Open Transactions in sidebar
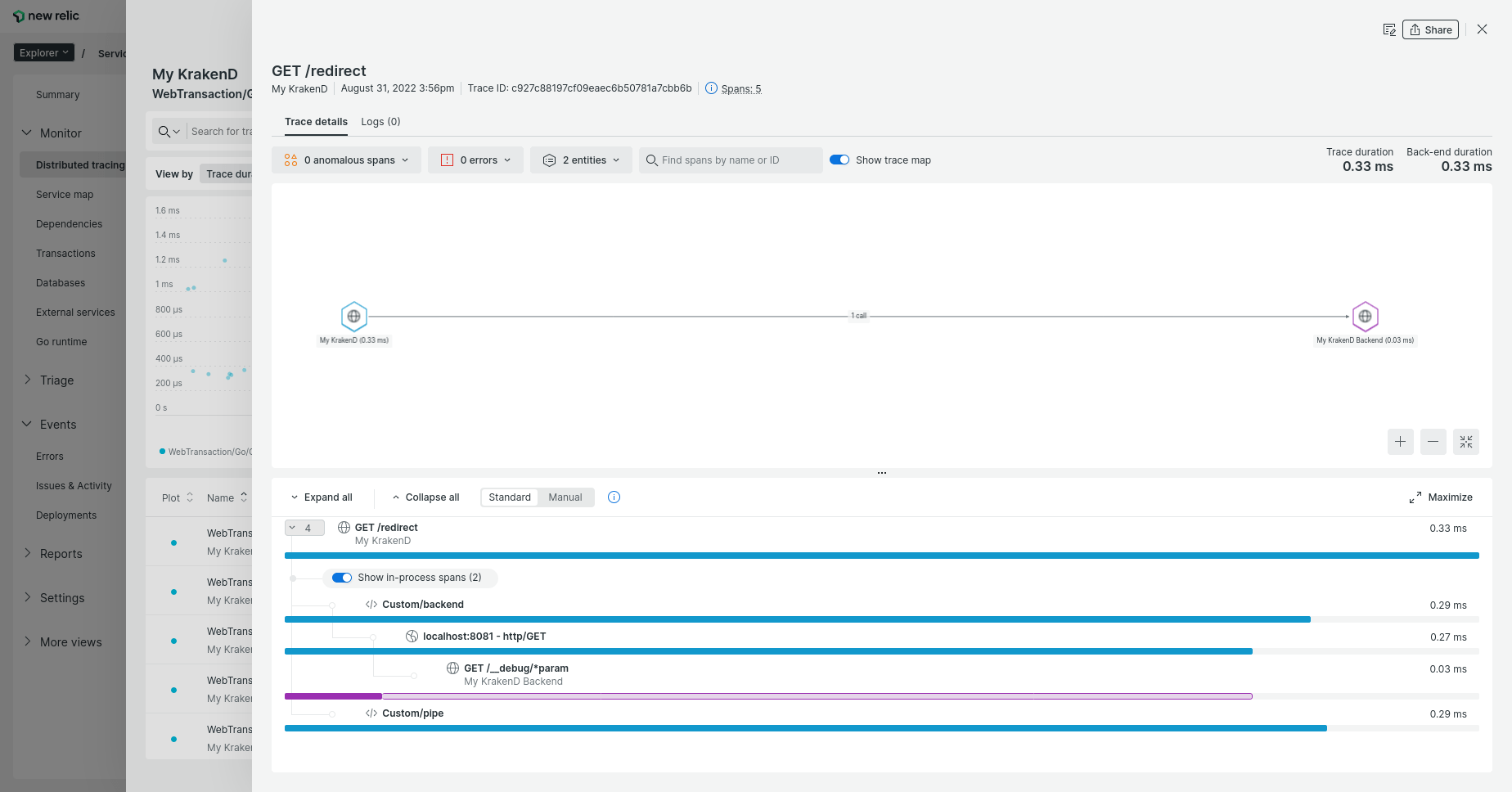Screen dimensions: 1512x792 [65, 254]
